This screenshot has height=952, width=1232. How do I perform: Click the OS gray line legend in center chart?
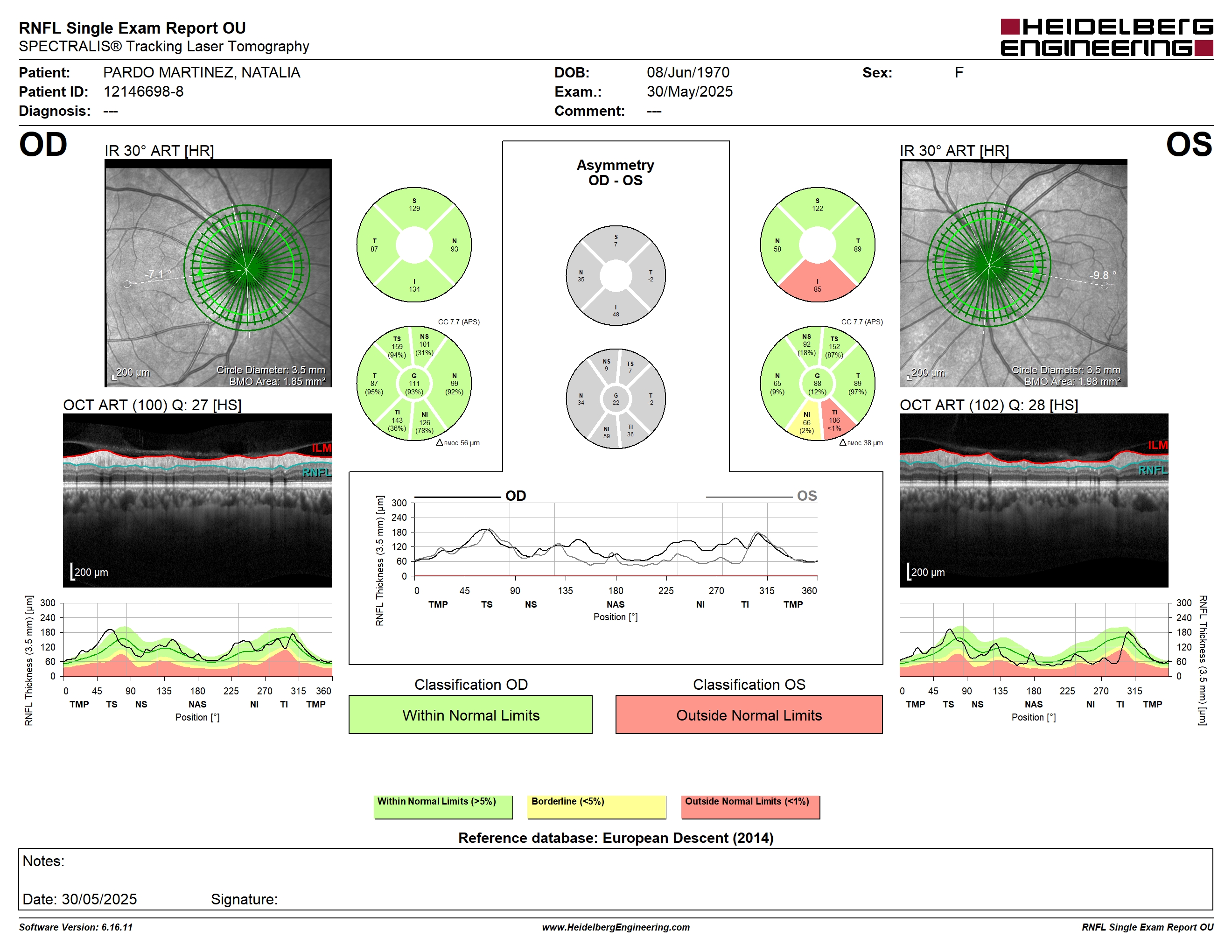click(761, 496)
